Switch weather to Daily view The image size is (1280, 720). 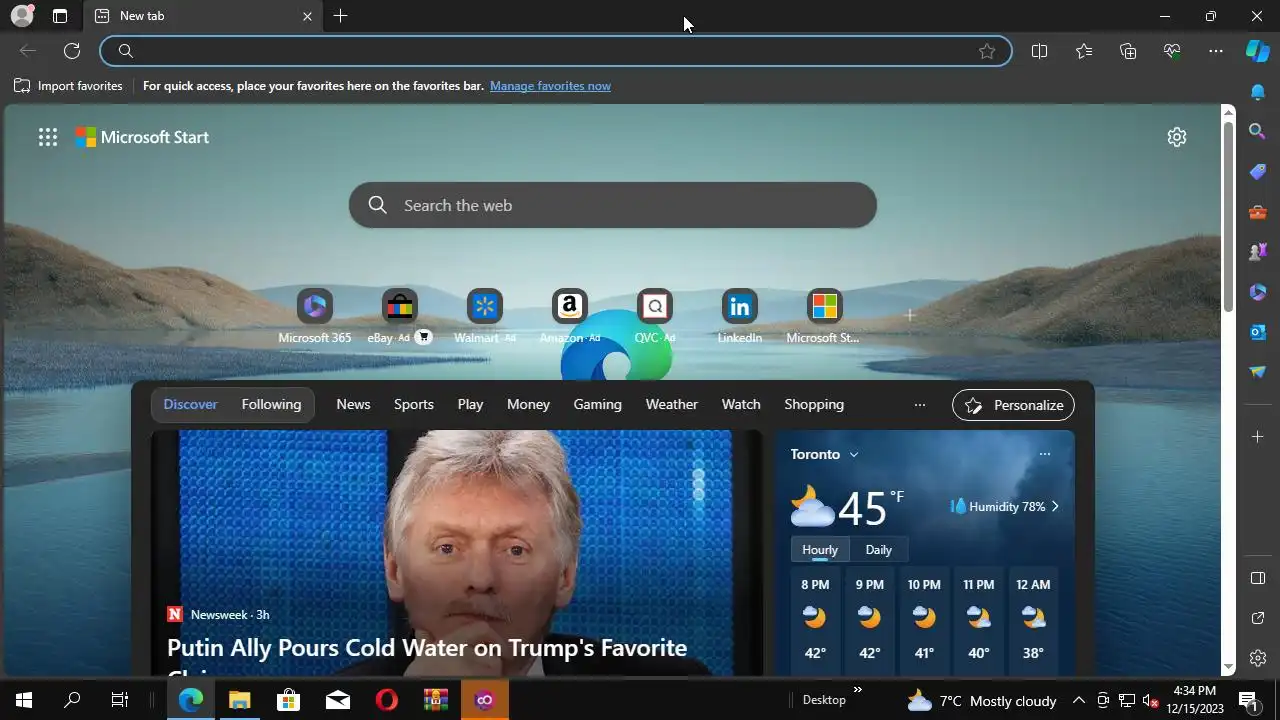tap(878, 550)
